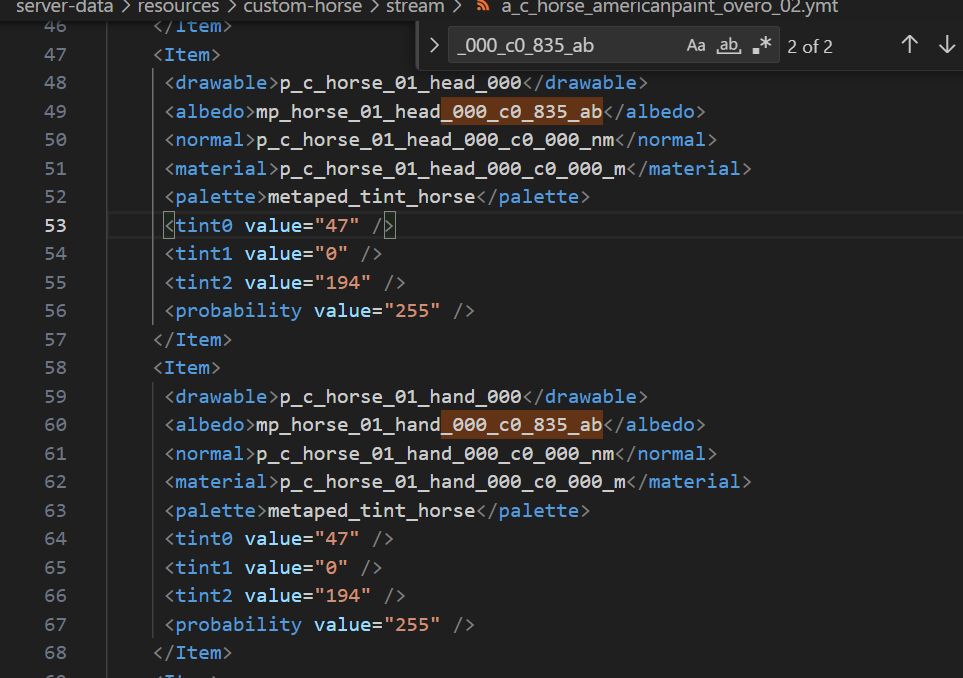The width and height of the screenshot is (963, 678).
Task: Click the file type icon in the breadcrumb
Action: (483, 7)
